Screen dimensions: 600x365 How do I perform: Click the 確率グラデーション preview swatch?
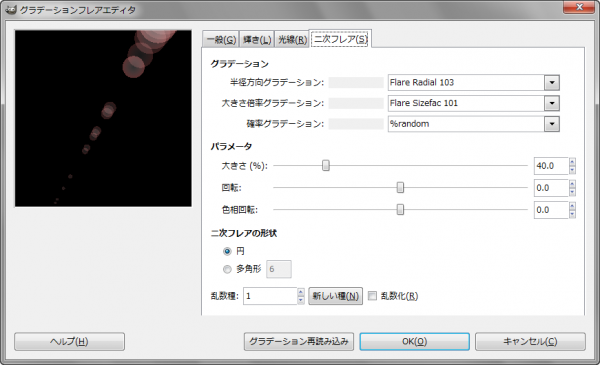(x=356, y=124)
